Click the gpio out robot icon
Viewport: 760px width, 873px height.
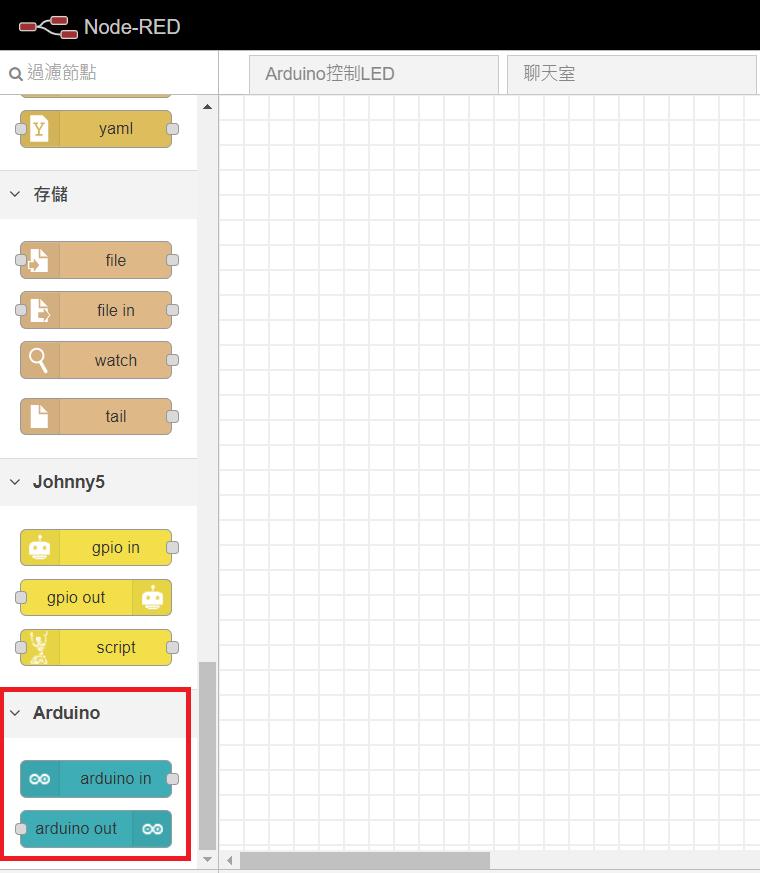click(x=153, y=597)
